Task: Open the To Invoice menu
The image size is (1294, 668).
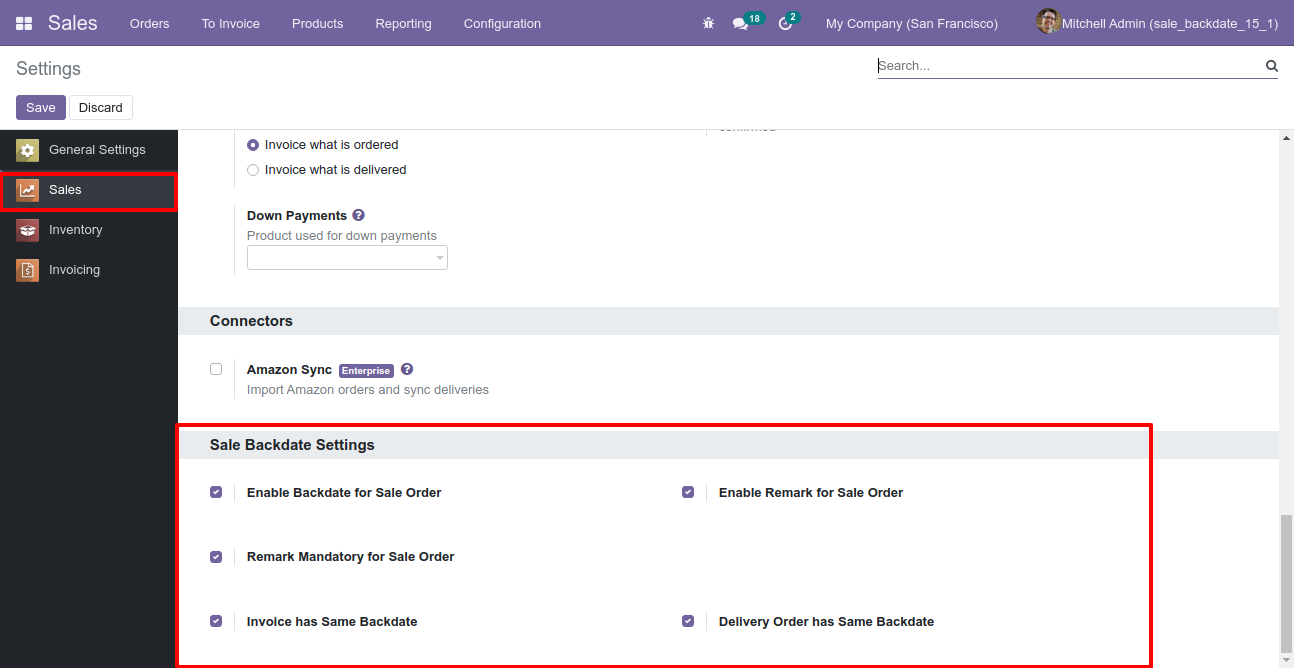Action: (x=230, y=23)
